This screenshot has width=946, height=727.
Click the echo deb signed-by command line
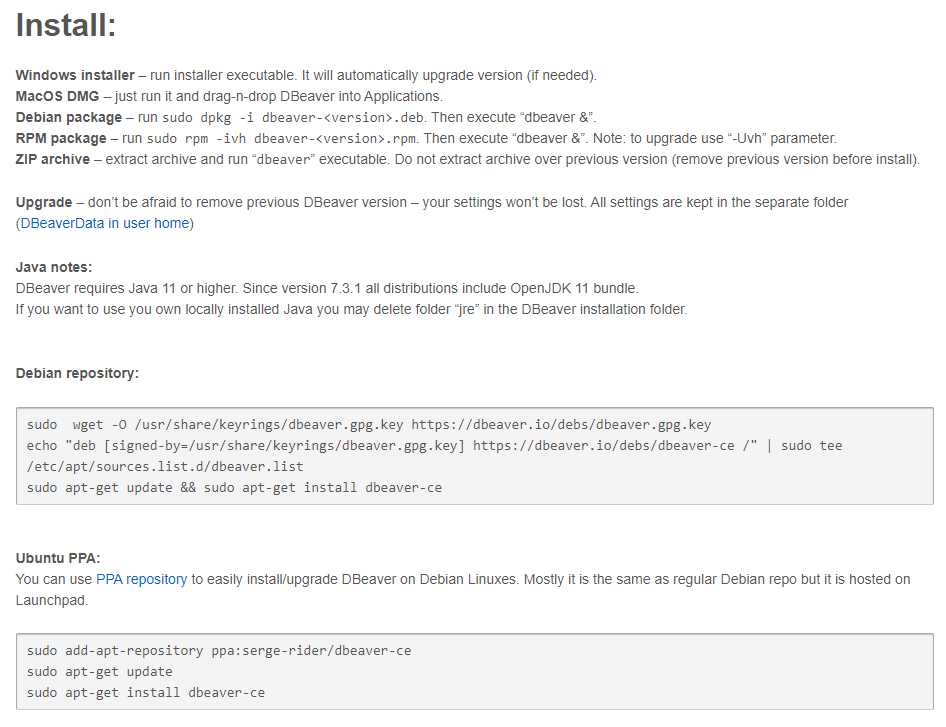434,446
